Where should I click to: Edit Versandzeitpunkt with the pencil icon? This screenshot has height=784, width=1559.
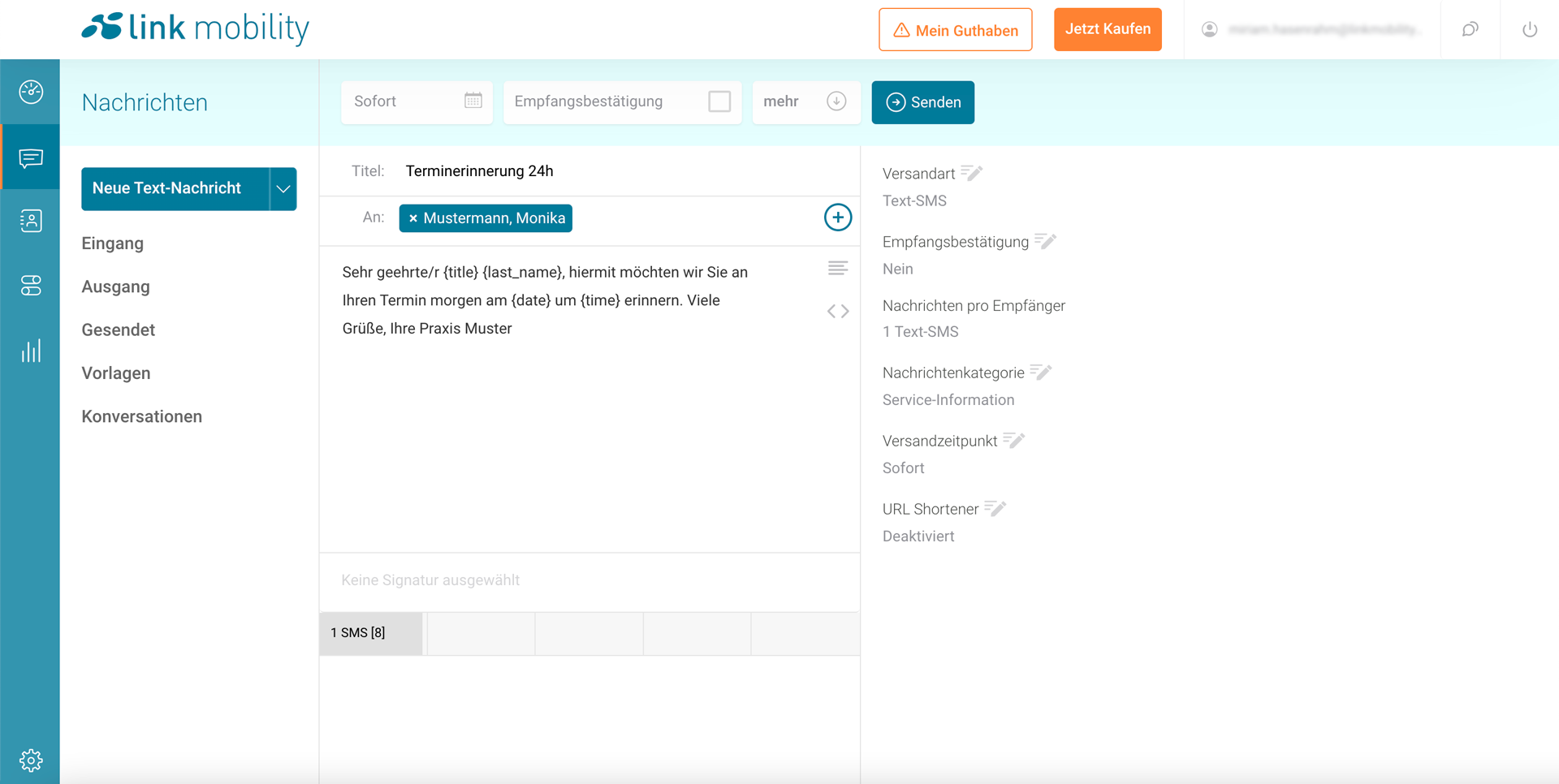pos(1014,441)
